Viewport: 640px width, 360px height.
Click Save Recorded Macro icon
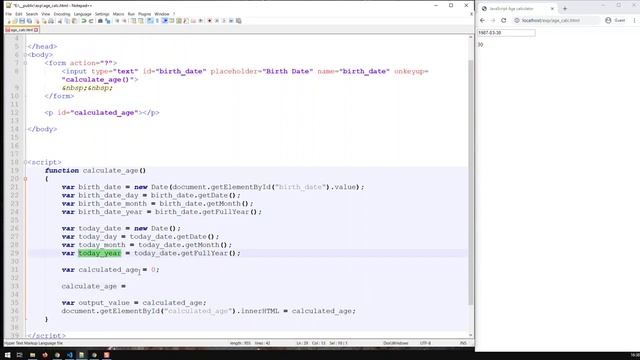click(238, 21)
